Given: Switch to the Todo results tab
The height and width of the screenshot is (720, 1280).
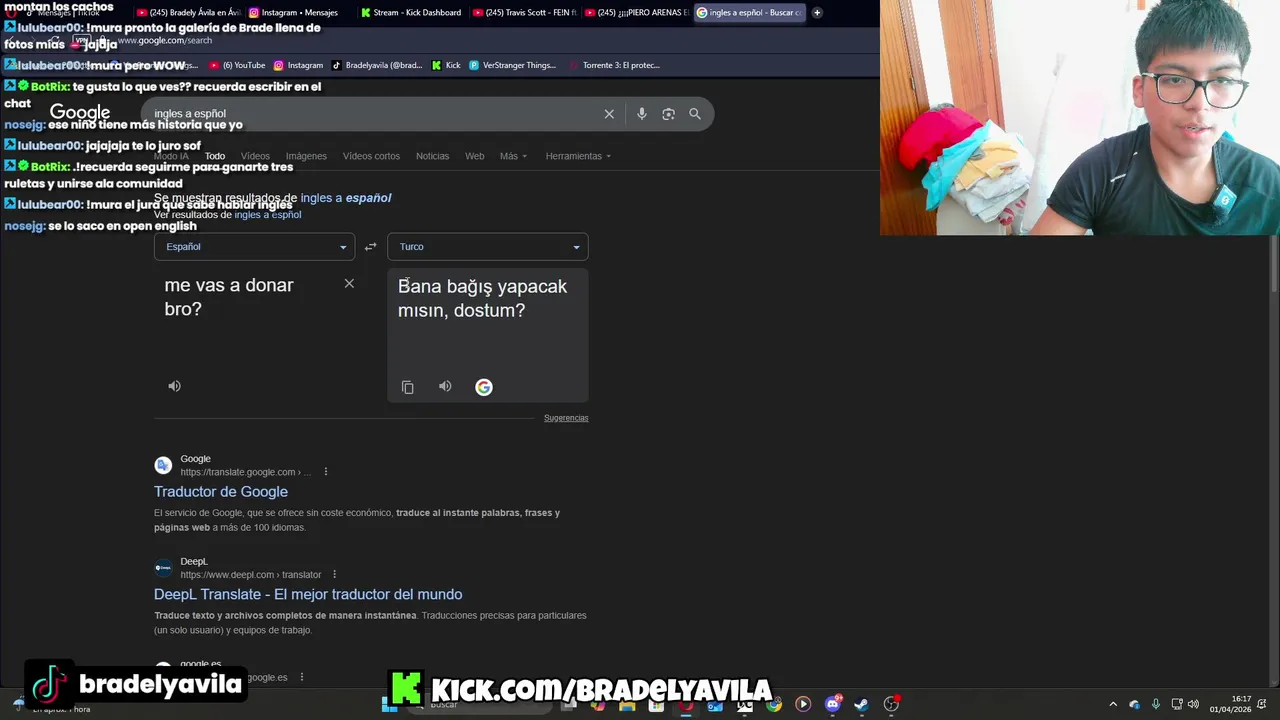Looking at the screenshot, I should tap(215, 156).
